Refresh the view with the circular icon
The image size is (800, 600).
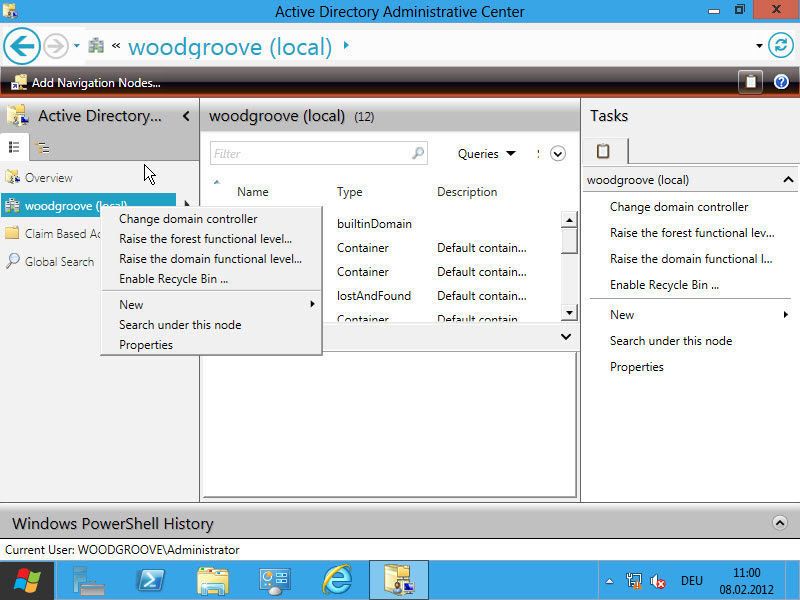tap(781, 46)
